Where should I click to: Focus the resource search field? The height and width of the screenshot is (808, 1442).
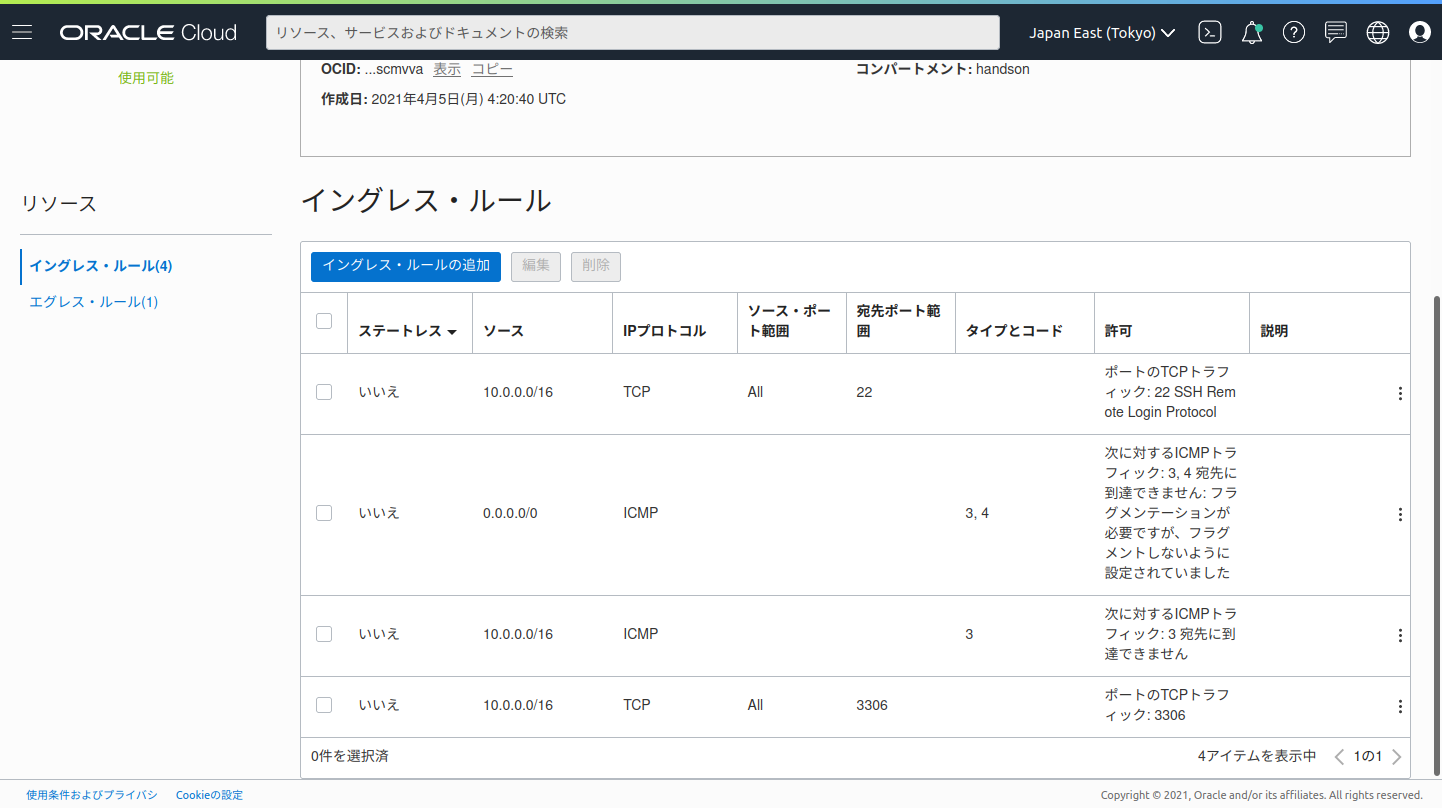point(633,33)
